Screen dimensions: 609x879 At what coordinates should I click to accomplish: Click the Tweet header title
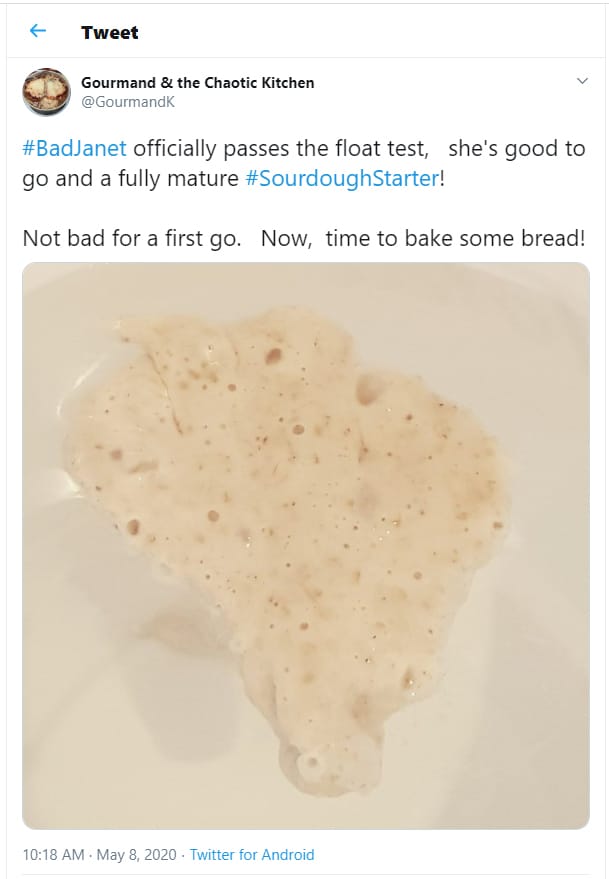pyautogui.click(x=109, y=33)
